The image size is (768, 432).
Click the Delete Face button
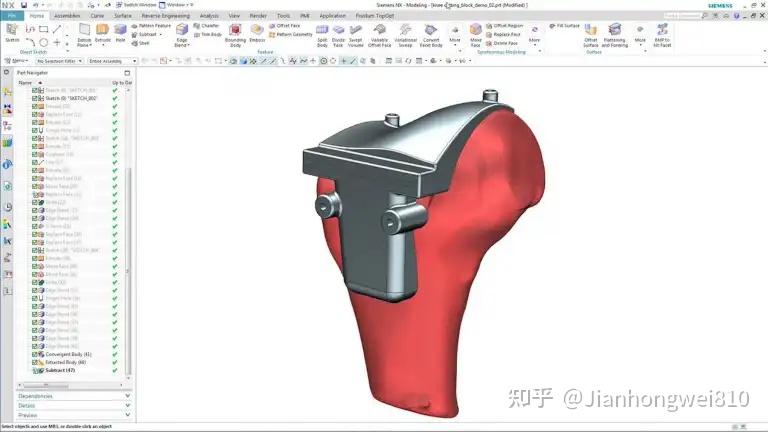pyautogui.click(x=502, y=44)
